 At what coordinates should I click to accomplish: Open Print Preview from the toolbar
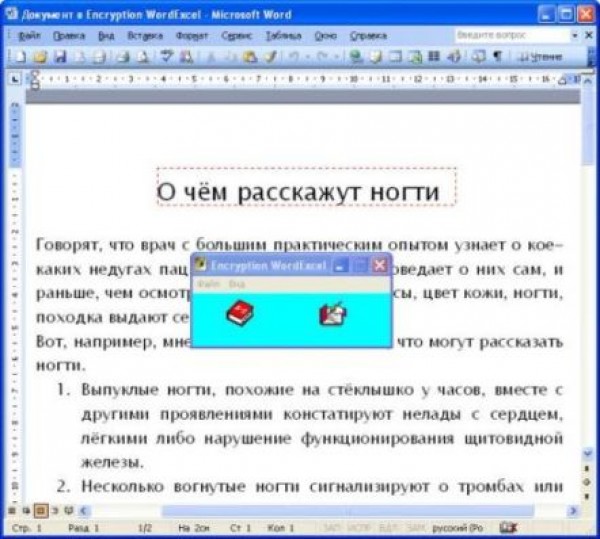coord(142,57)
